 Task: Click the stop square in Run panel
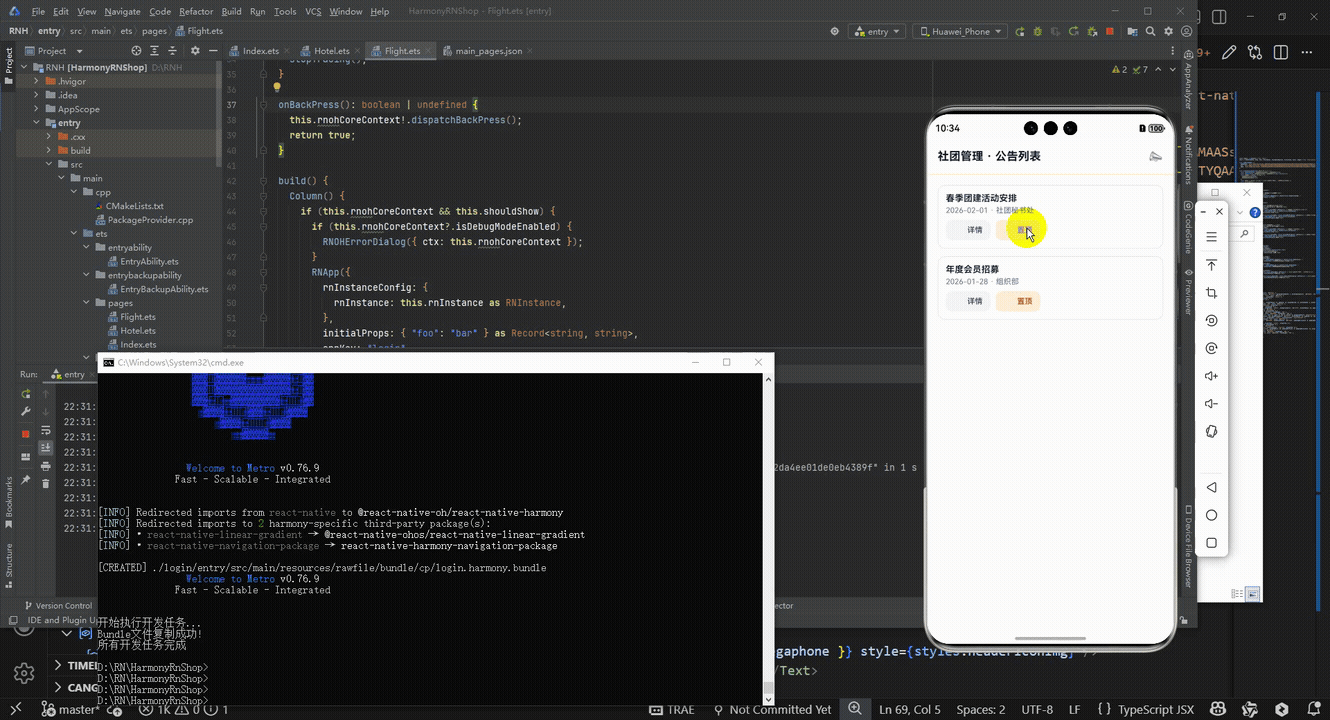click(x=27, y=434)
